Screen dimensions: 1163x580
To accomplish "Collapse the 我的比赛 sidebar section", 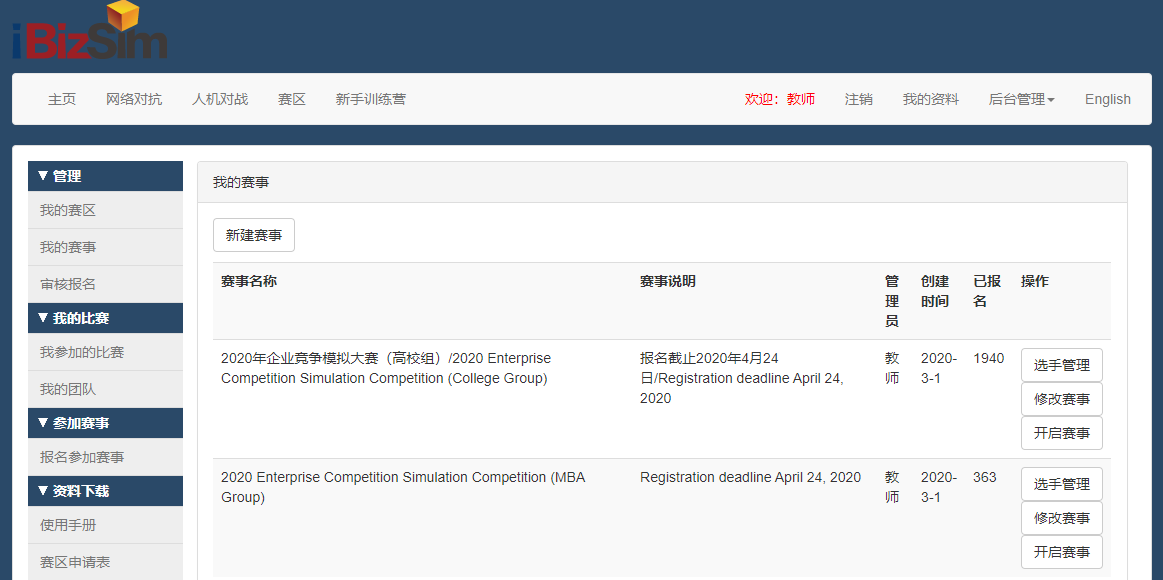I will (x=105, y=318).
